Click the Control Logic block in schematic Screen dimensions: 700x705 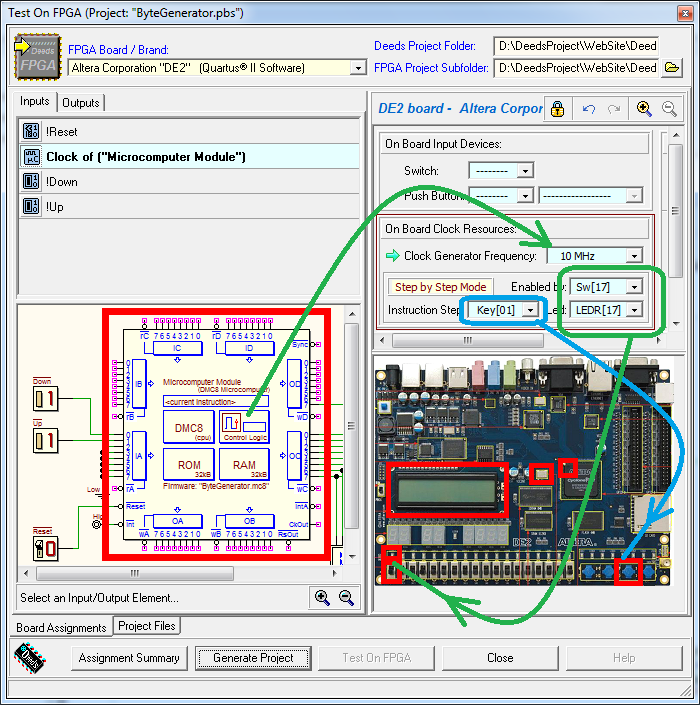[x=245, y=427]
